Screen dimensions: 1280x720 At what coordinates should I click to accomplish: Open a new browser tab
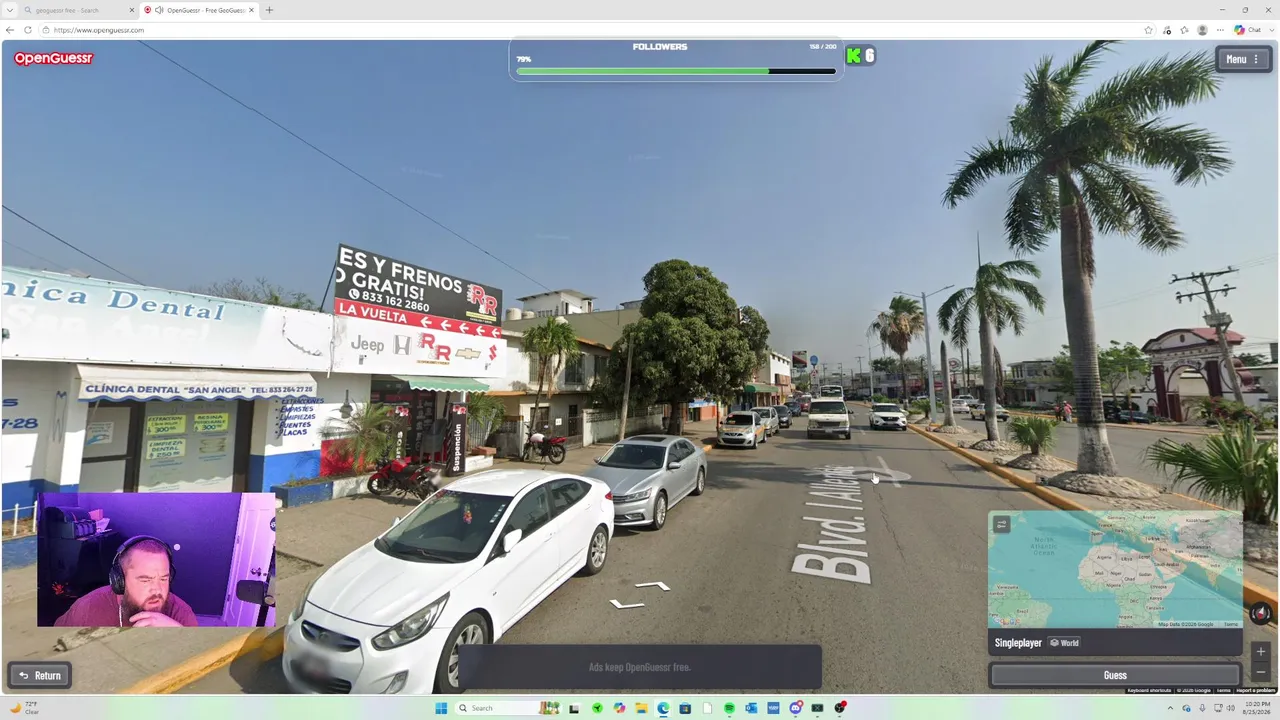[269, 10]
